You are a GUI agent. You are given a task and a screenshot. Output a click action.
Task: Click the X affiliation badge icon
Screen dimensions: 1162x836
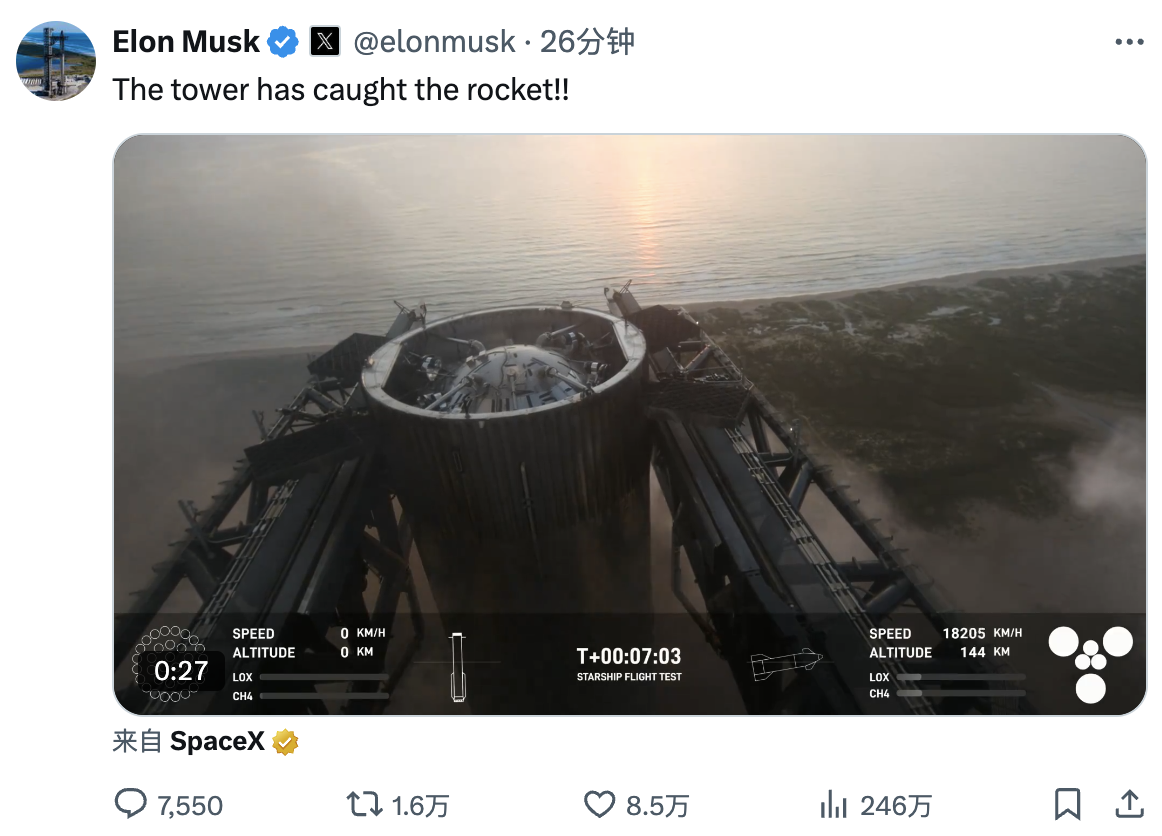click(x=325, y=42)
